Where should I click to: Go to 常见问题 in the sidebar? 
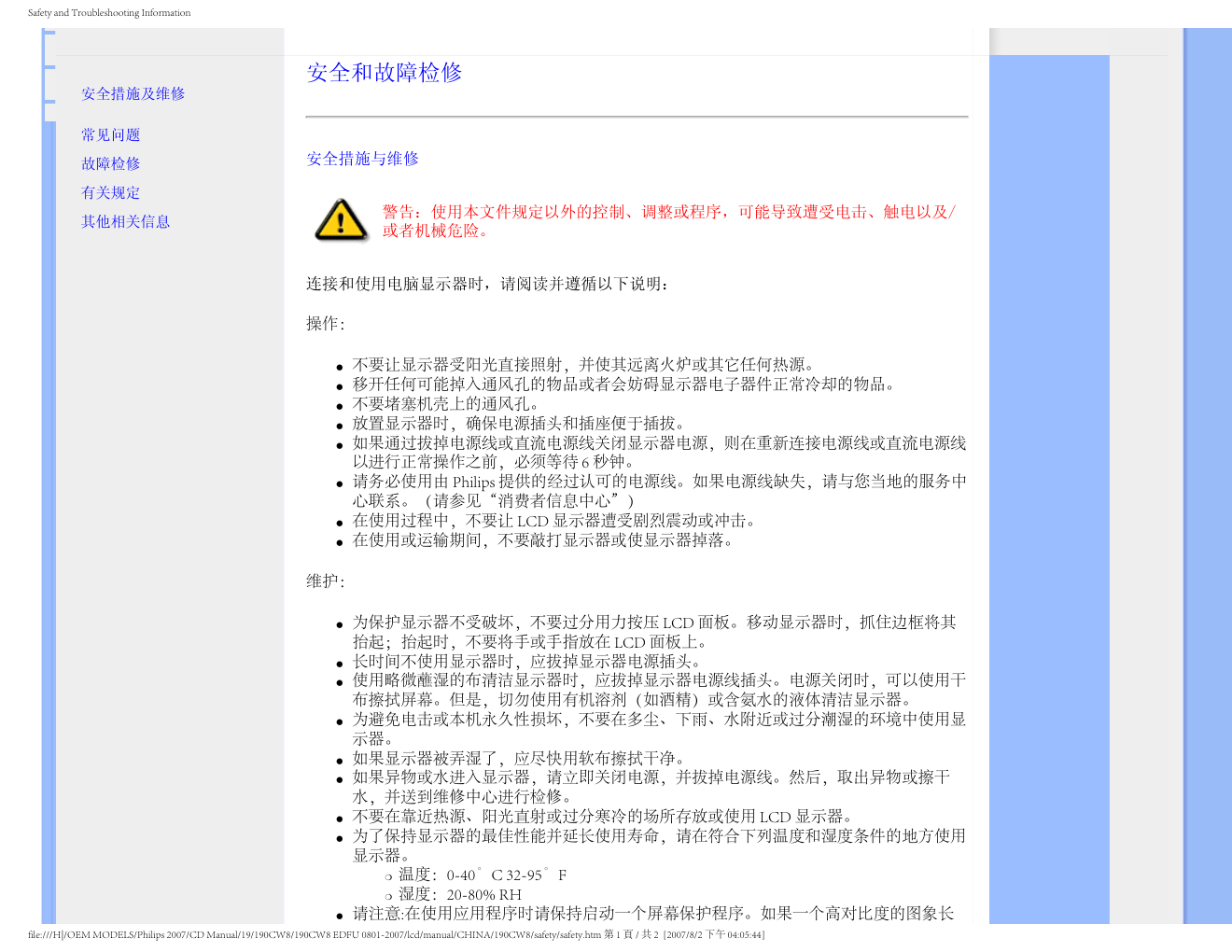[110, 134]
